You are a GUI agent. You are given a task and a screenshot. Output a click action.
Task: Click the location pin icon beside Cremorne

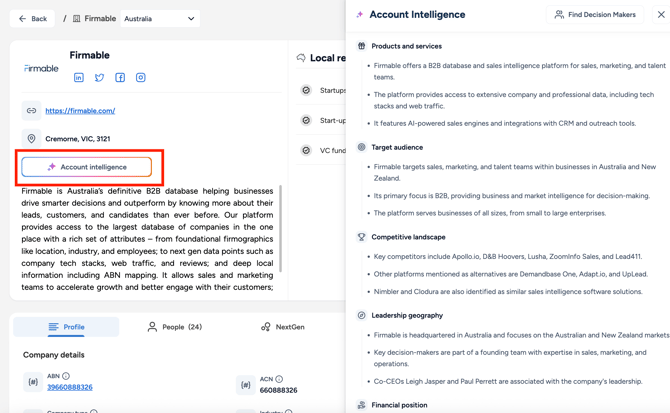point(32,139)
